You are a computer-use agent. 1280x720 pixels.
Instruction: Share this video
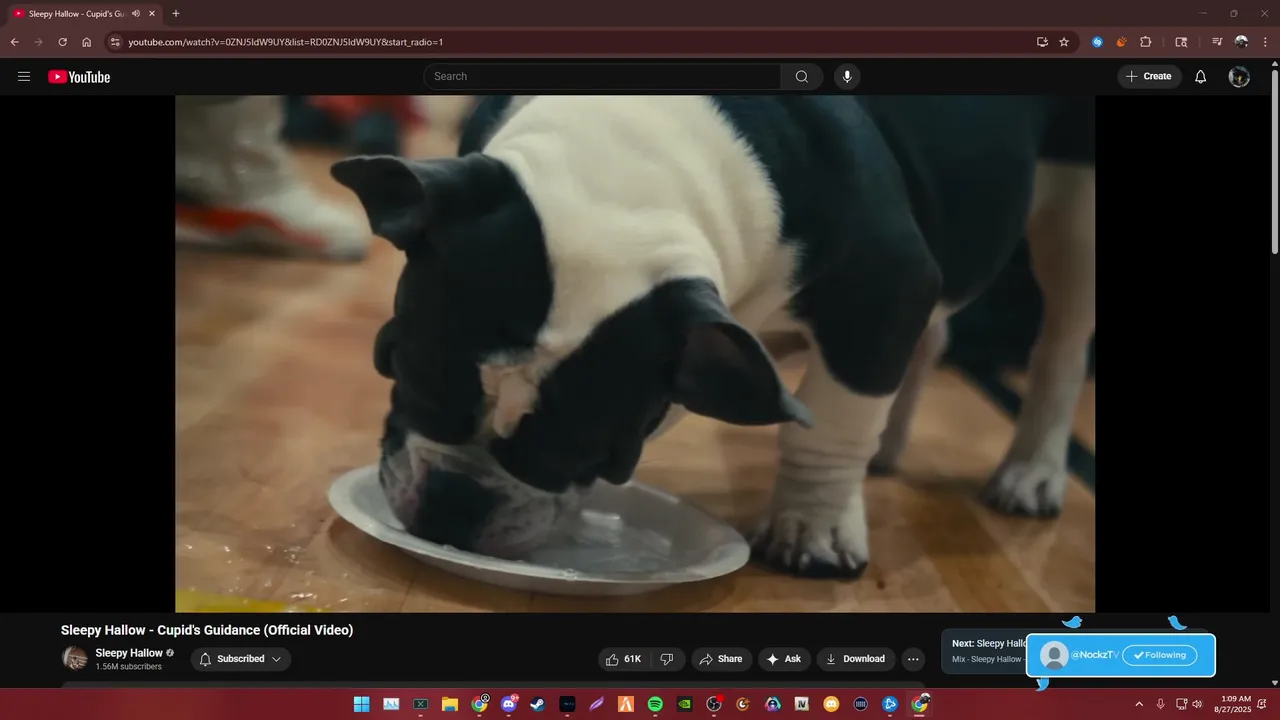[721, 659]
